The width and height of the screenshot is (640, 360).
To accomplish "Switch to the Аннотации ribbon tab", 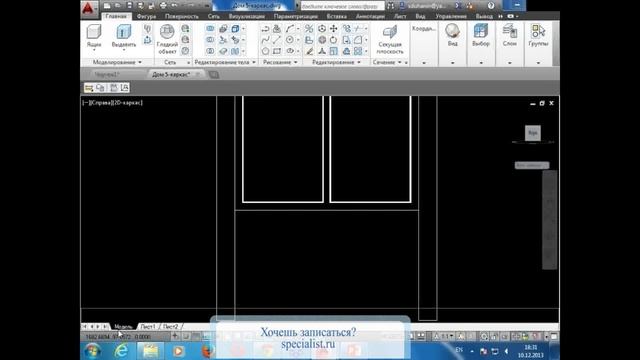I will 370,16.
